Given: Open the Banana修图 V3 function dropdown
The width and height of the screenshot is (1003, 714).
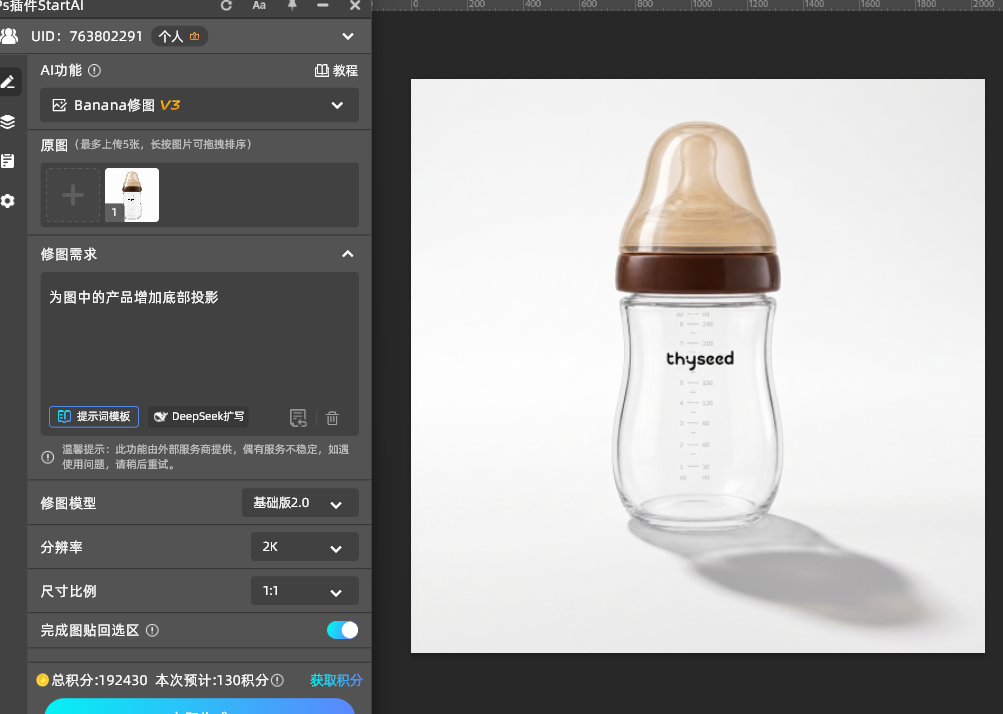Looking at the screenshot, I should [199, 105].
